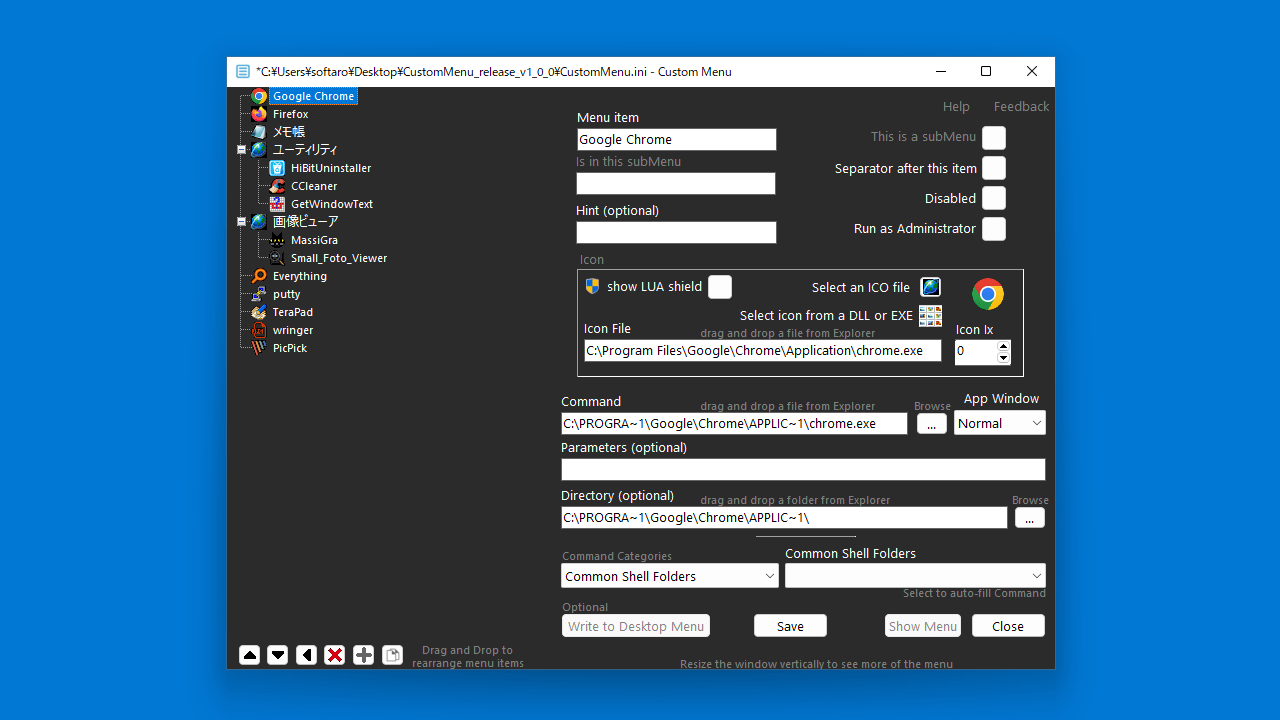Browse for the Directory folder

pos(1029,518)
